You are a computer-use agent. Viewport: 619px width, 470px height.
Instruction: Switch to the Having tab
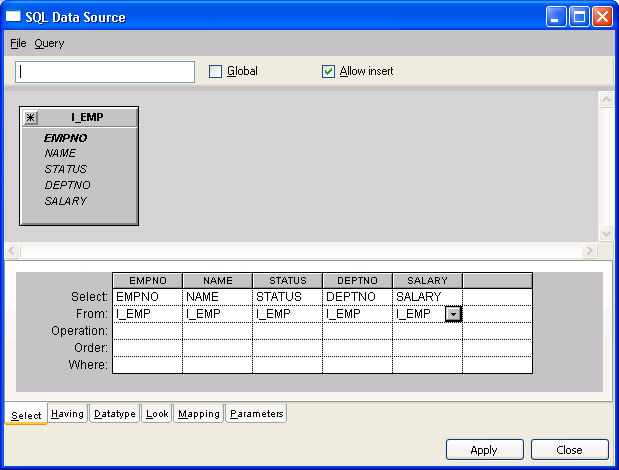pyautogui.click(x=67, y=414)
